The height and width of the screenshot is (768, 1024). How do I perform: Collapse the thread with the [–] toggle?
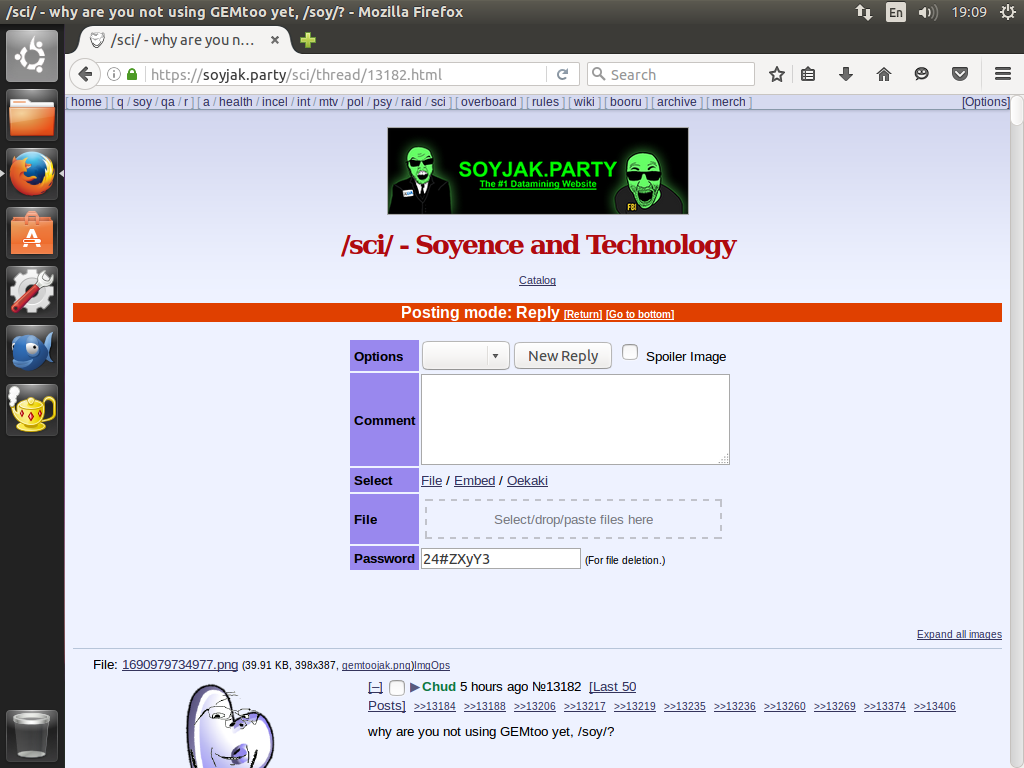(375, 687)
